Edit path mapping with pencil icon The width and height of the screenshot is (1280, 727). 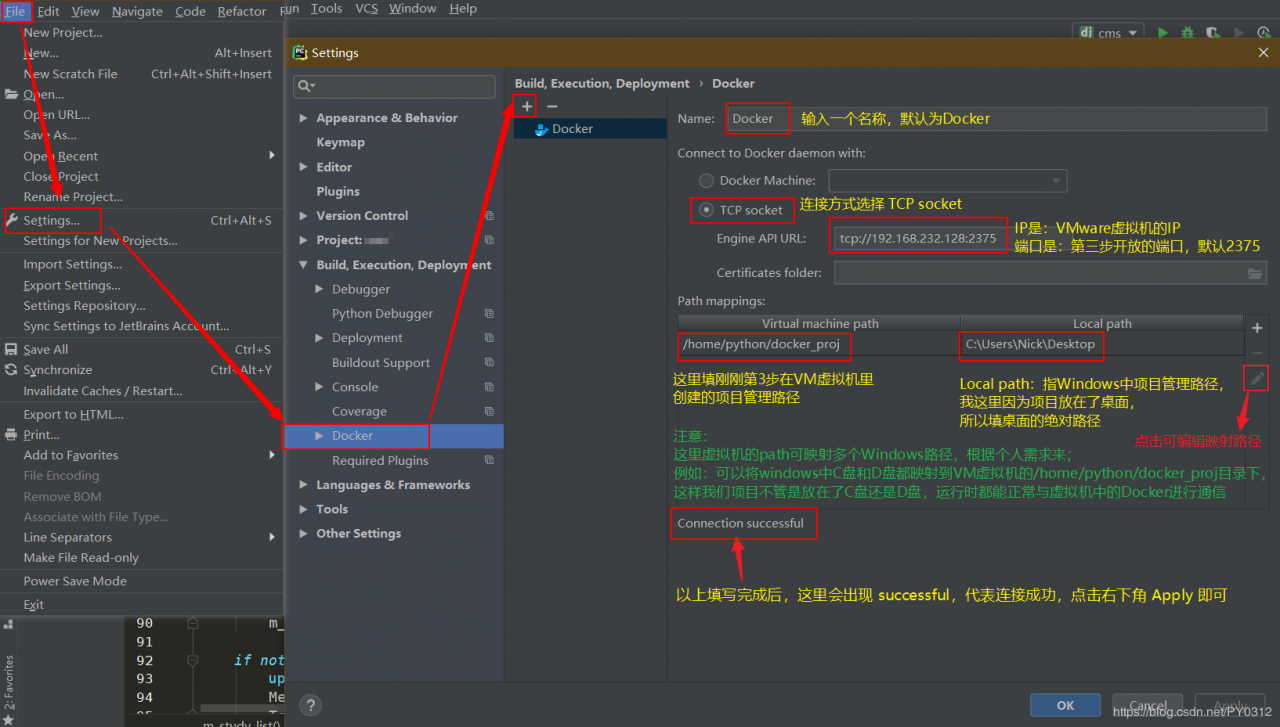click(1257, 378)
